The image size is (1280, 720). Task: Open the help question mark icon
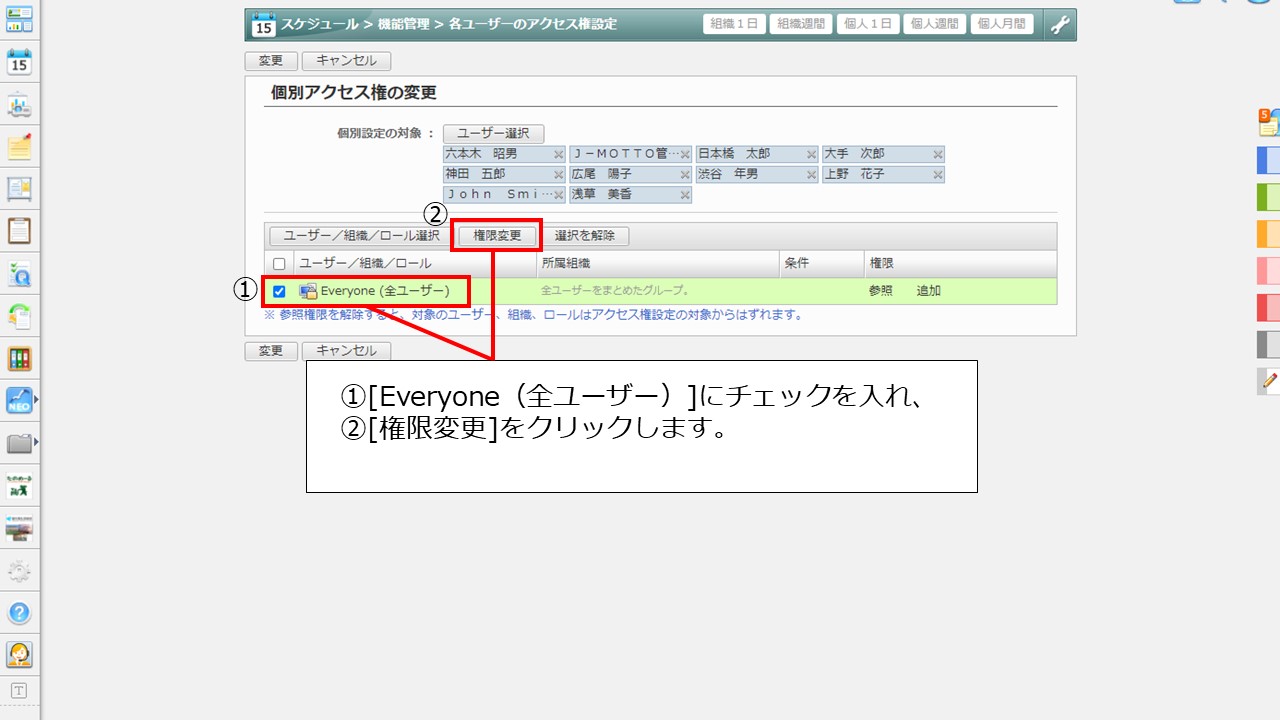pos(19,613)
